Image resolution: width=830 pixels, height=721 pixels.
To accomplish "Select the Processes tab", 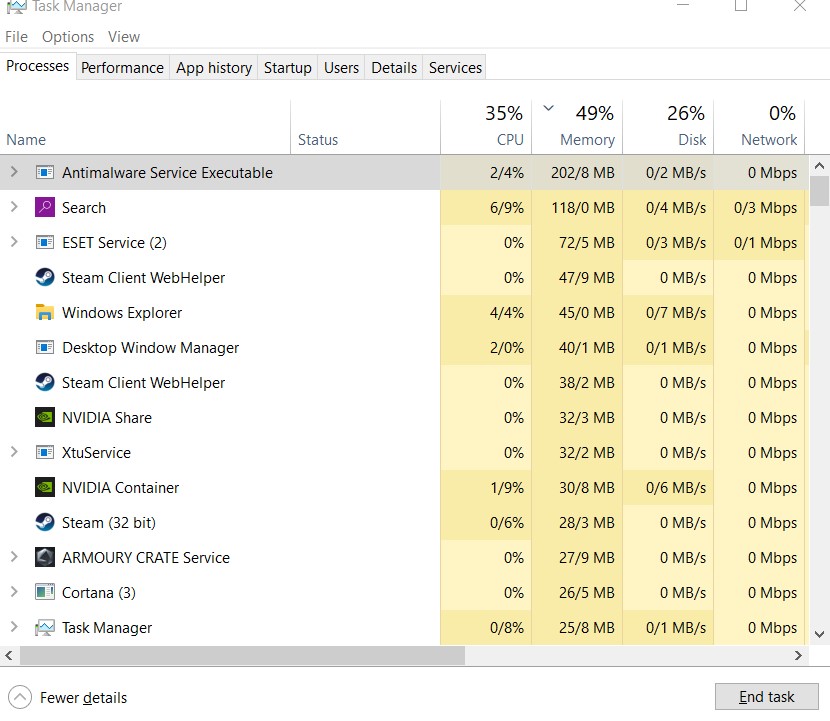I will coord(38,66).
